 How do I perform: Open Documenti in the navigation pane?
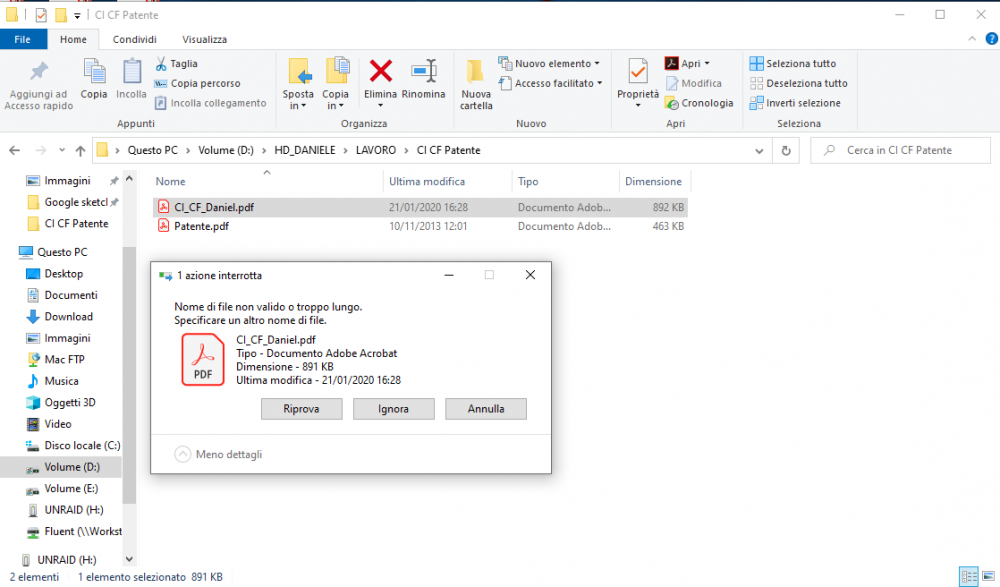[x=62, y=295]
